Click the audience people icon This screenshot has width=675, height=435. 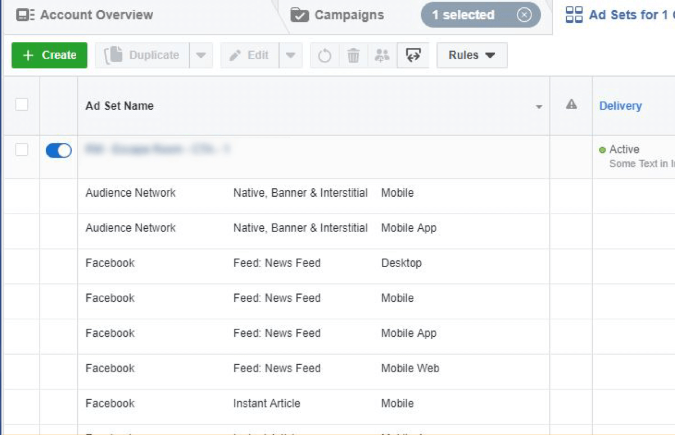[382, 56]
